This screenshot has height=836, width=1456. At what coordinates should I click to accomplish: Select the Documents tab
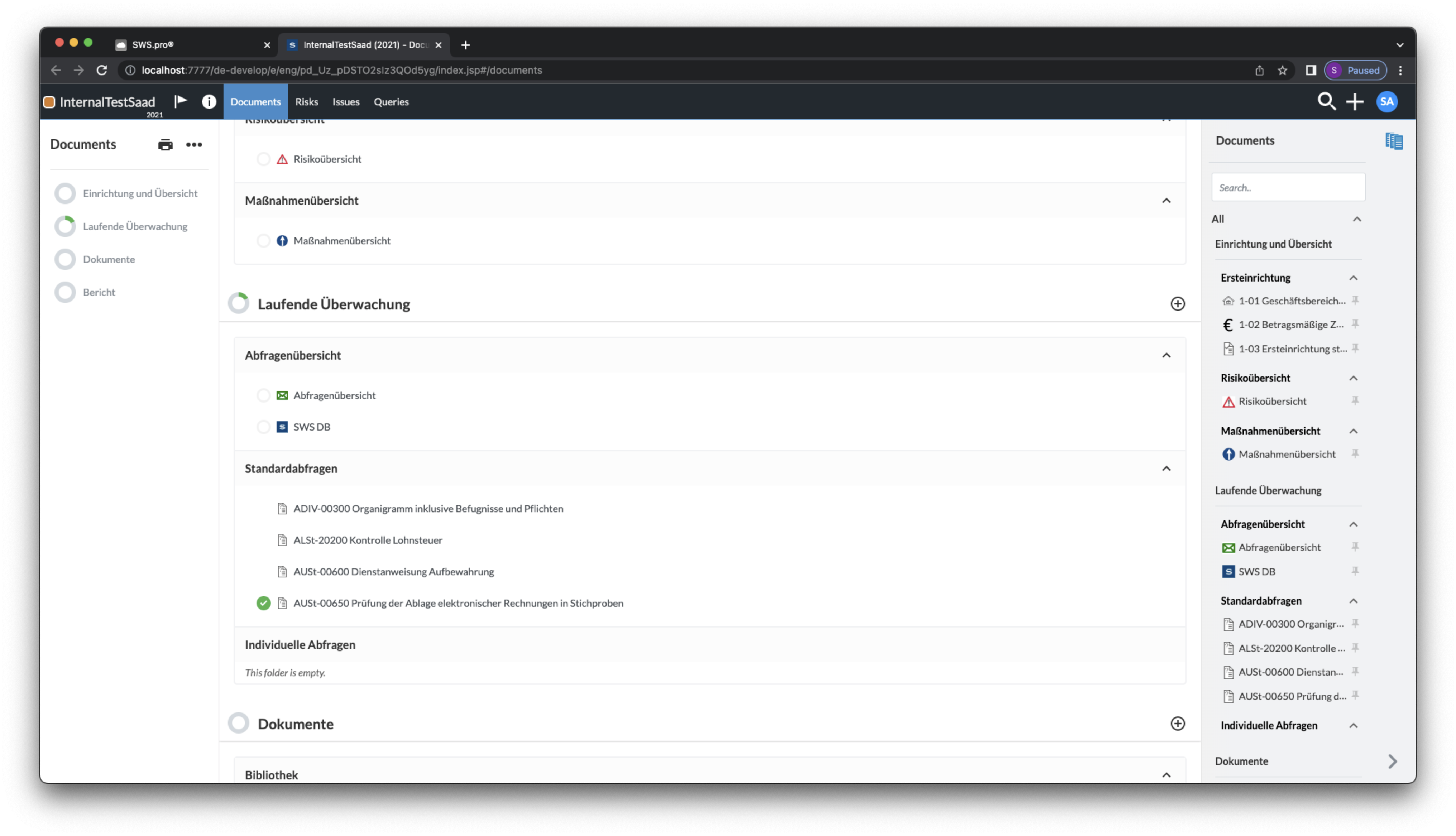(255, 102)
